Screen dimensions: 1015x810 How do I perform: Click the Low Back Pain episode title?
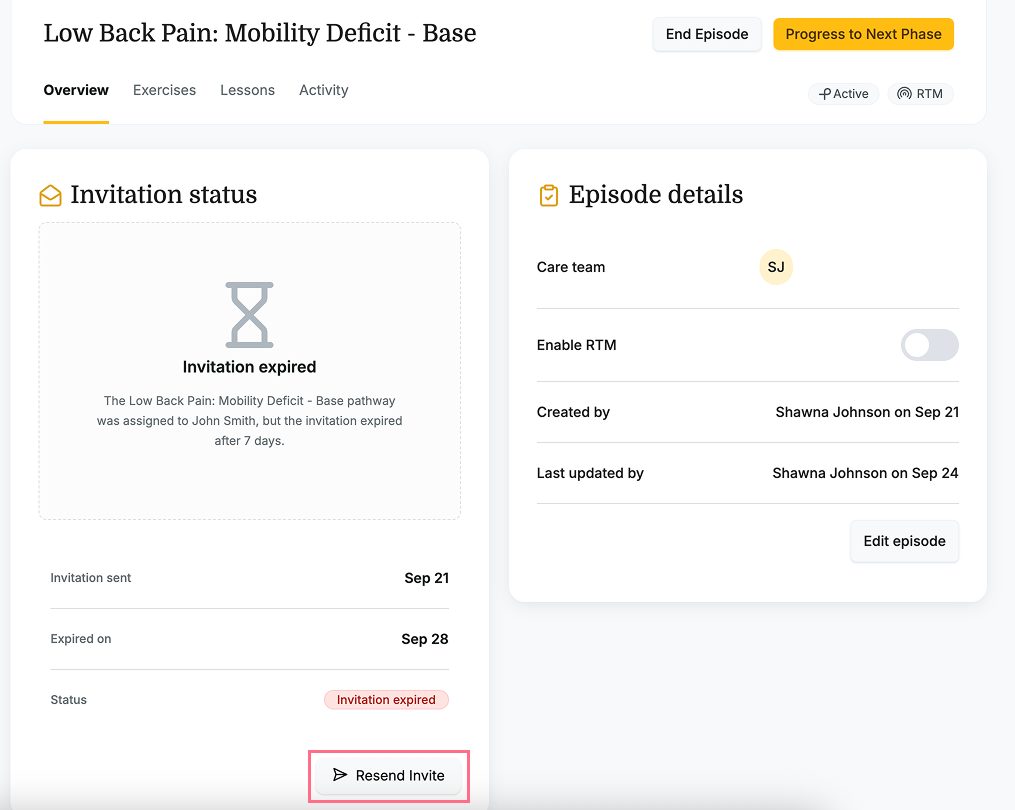260,33
